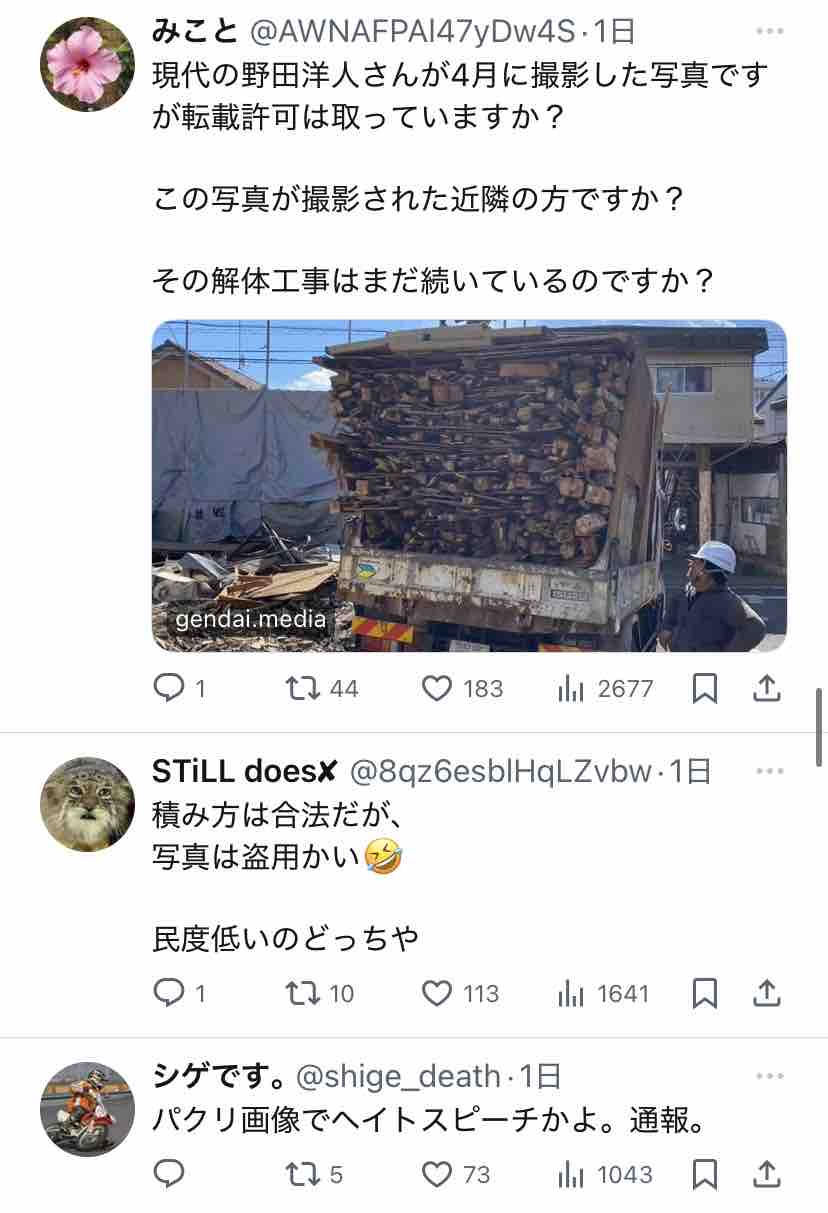Open more options for シゲです。 tweet
Viewport: 828px width, 1213px height.
(x=770, y=1076)
